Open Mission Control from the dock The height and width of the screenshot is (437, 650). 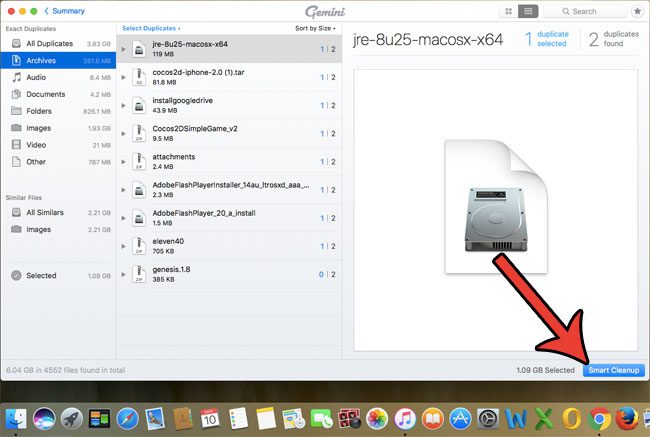click(99, 419)
